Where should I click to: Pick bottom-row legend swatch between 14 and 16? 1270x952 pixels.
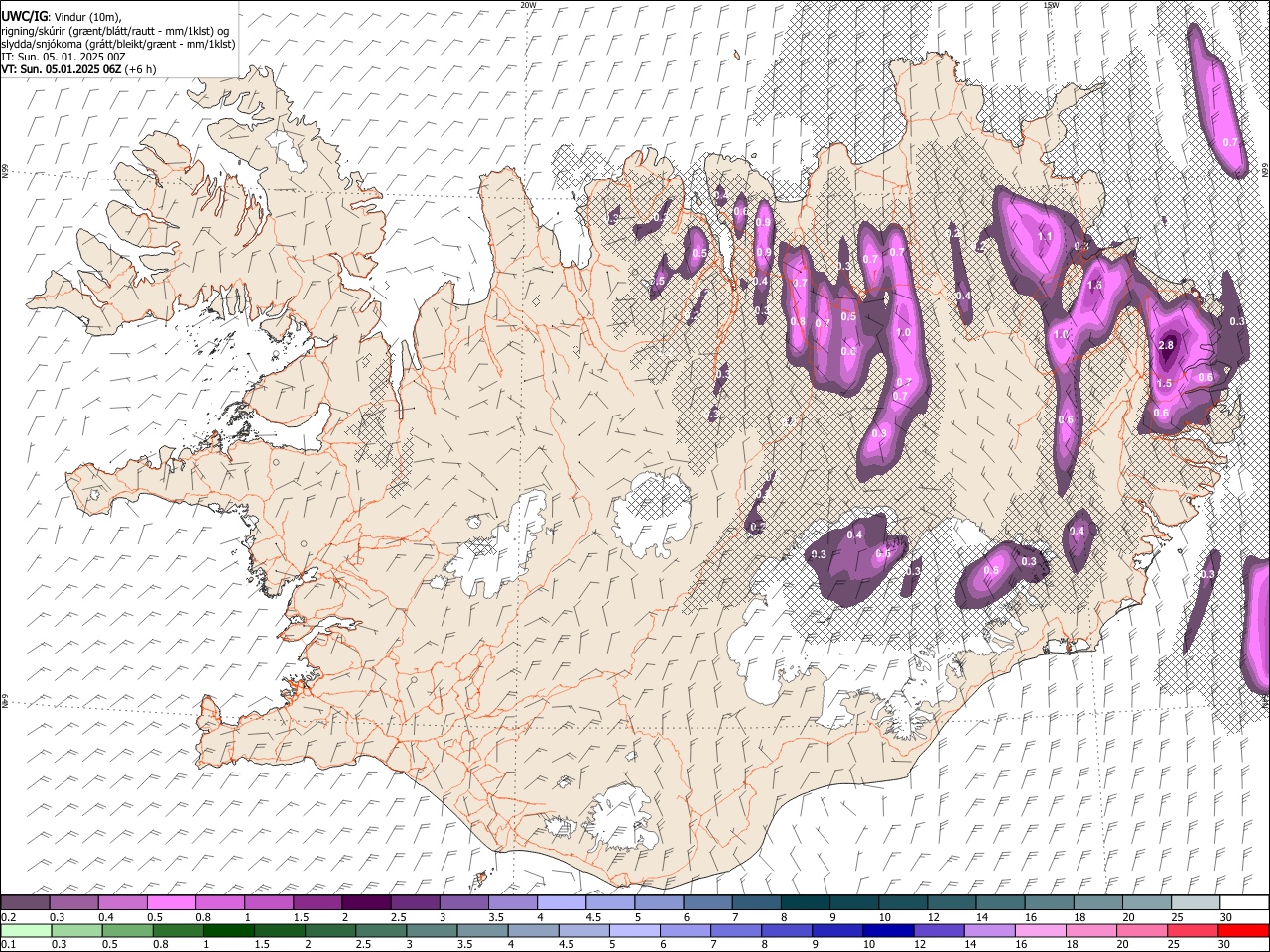click(x=988, y=930)
